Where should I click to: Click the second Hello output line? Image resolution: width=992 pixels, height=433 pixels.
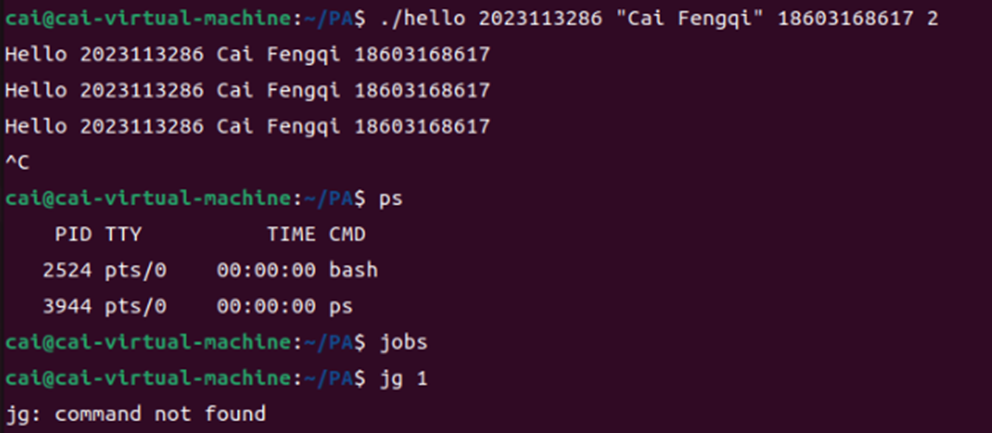pos(247,90)
